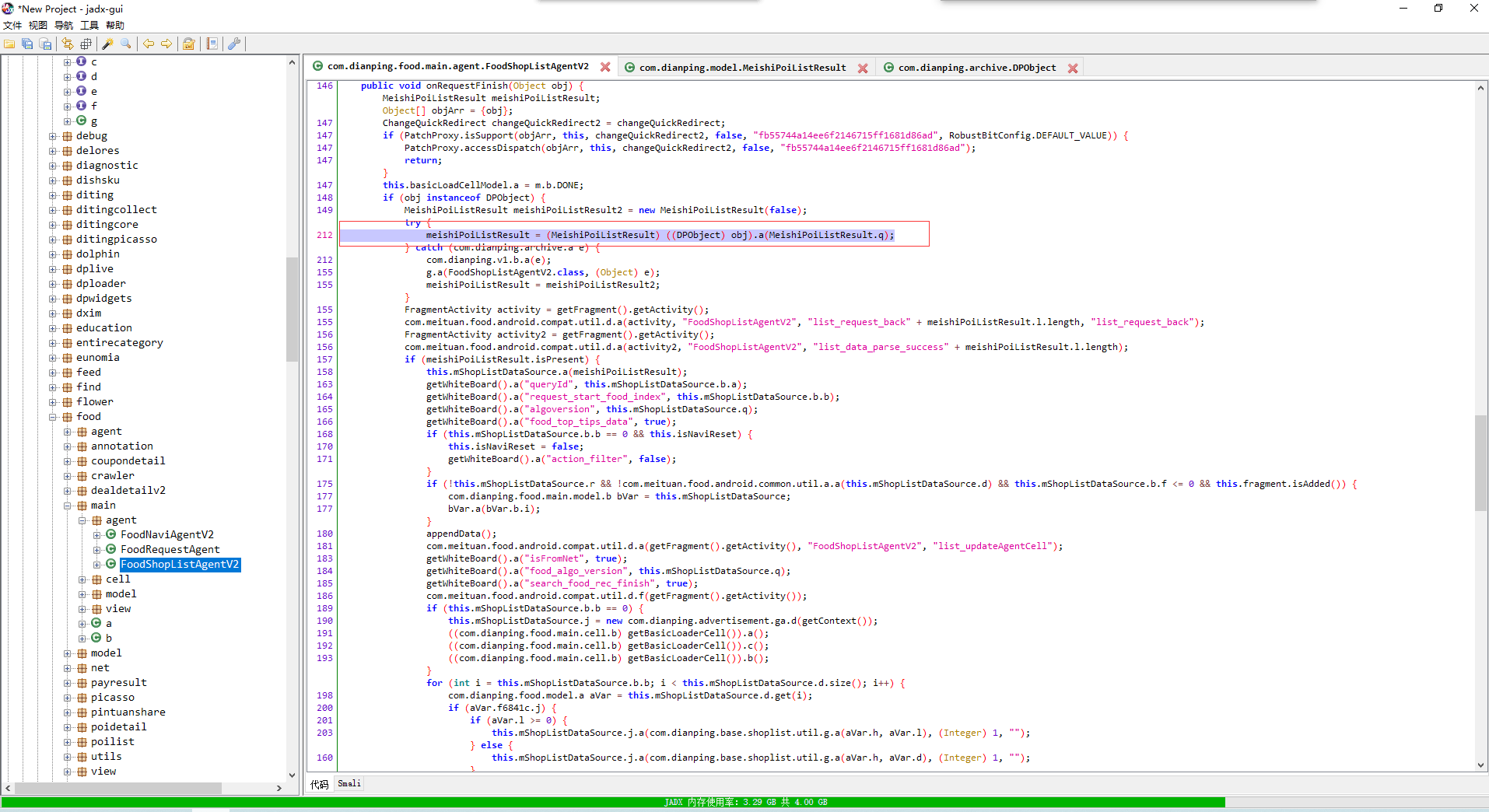
Task: Click the onRequestFinish method declaration line
Action: [471, 86]
